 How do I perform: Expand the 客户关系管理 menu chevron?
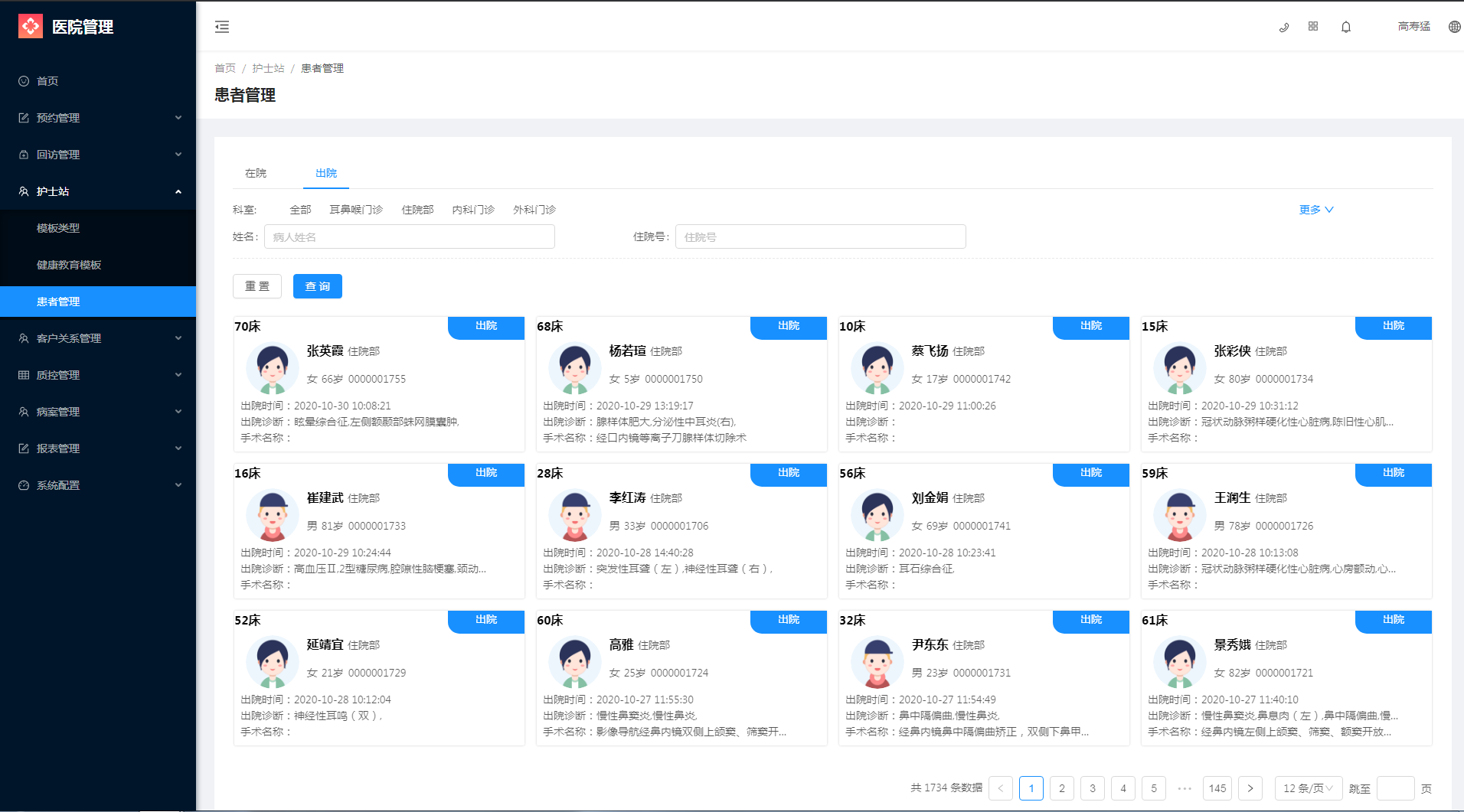[178, 338]
